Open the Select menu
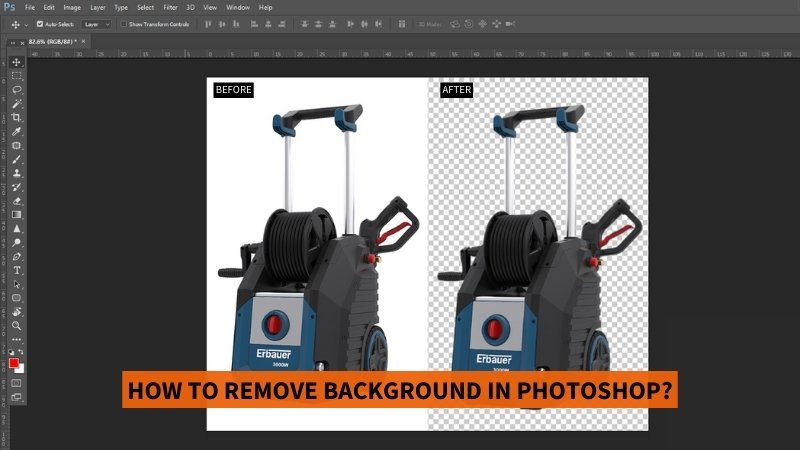 coord(145,8)
